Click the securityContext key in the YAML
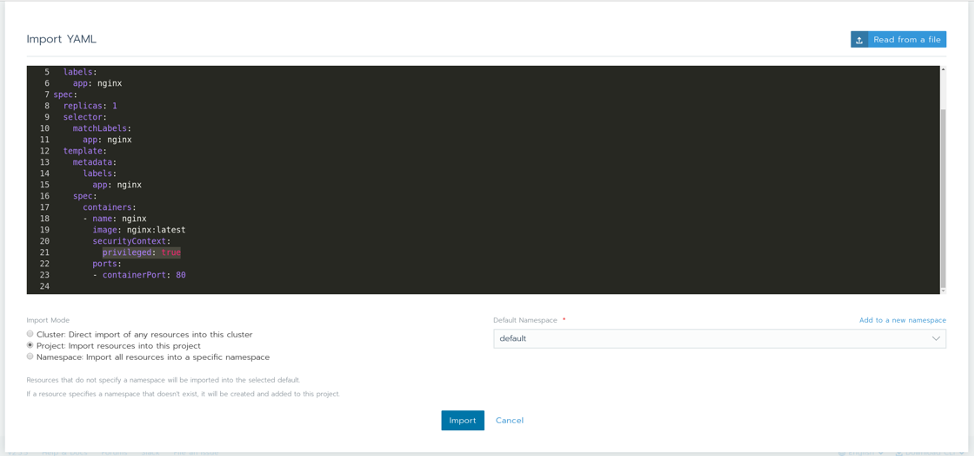 tap(131, 241)
